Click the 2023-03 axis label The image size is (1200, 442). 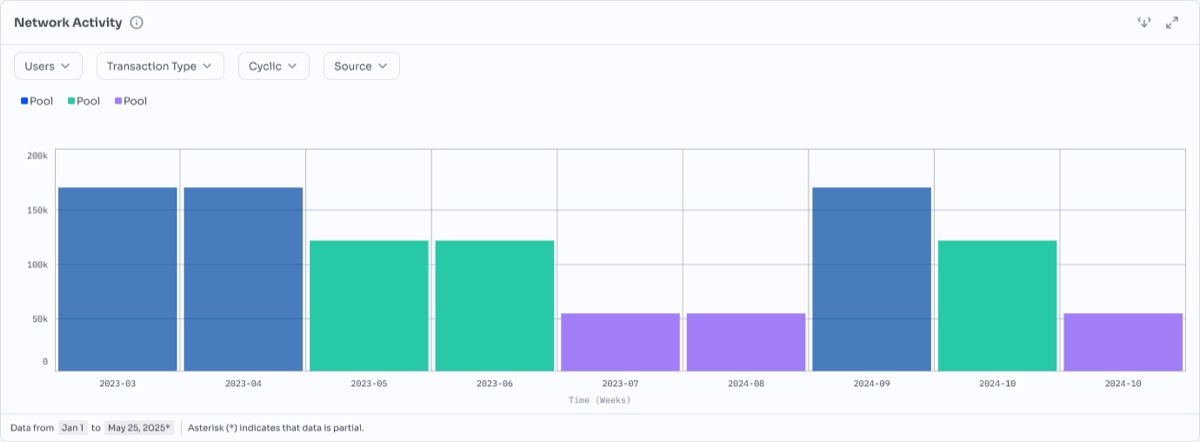[x=118, y=384]
